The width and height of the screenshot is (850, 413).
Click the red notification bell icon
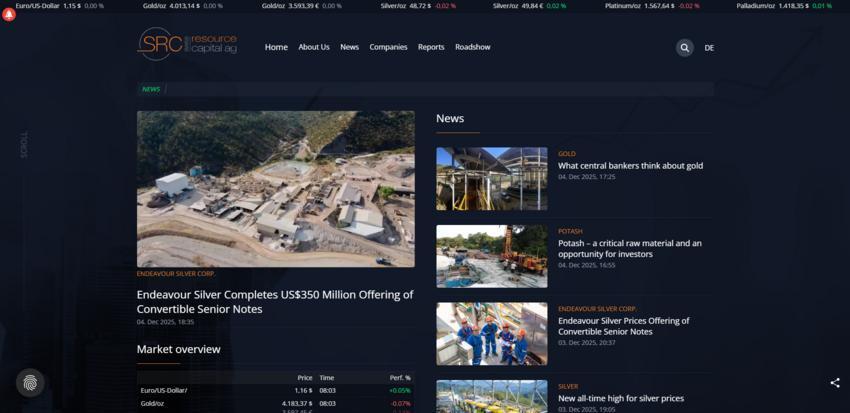(9, 15)
